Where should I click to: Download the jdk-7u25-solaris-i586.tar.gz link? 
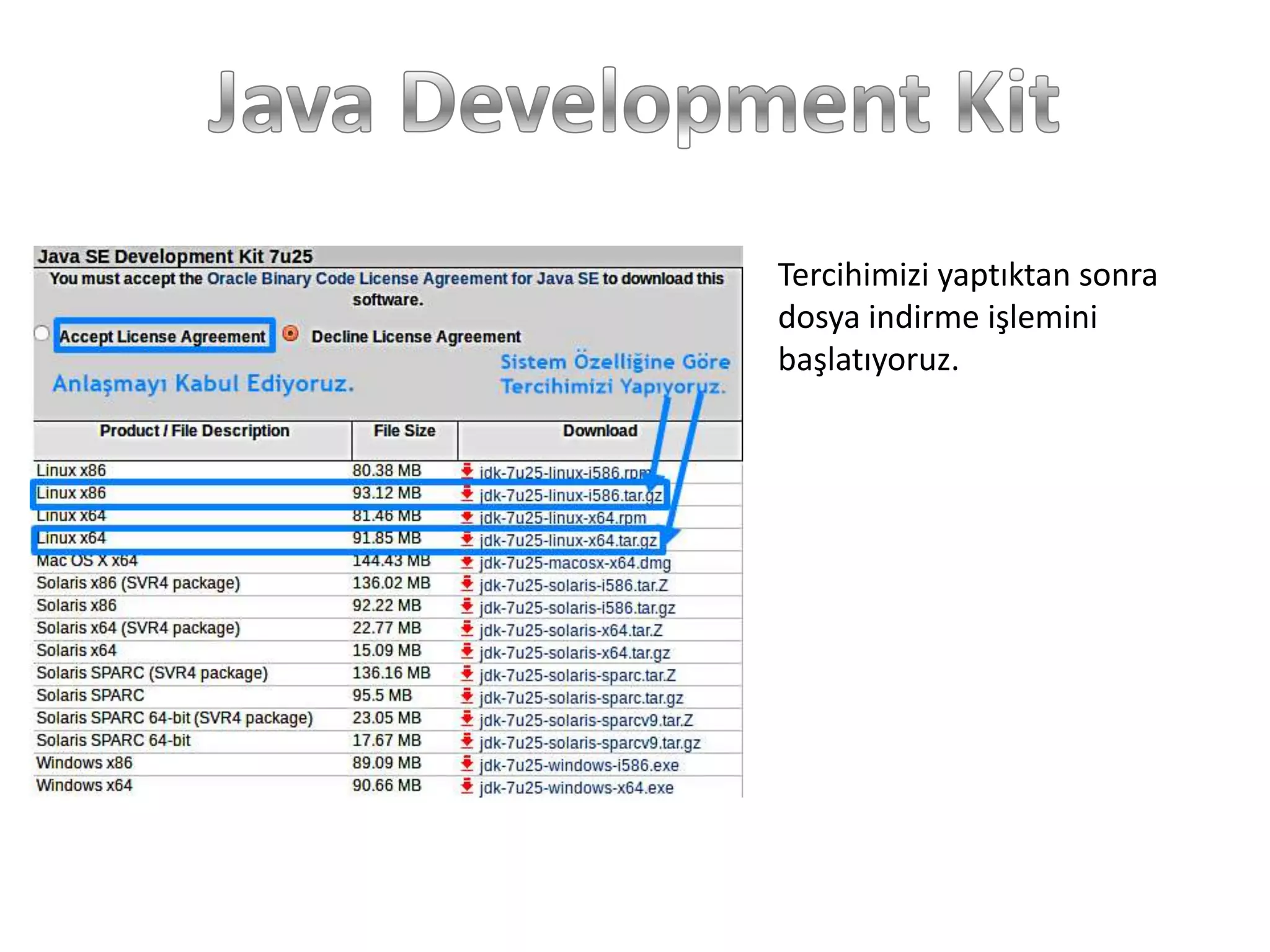[x=577, y=608]
